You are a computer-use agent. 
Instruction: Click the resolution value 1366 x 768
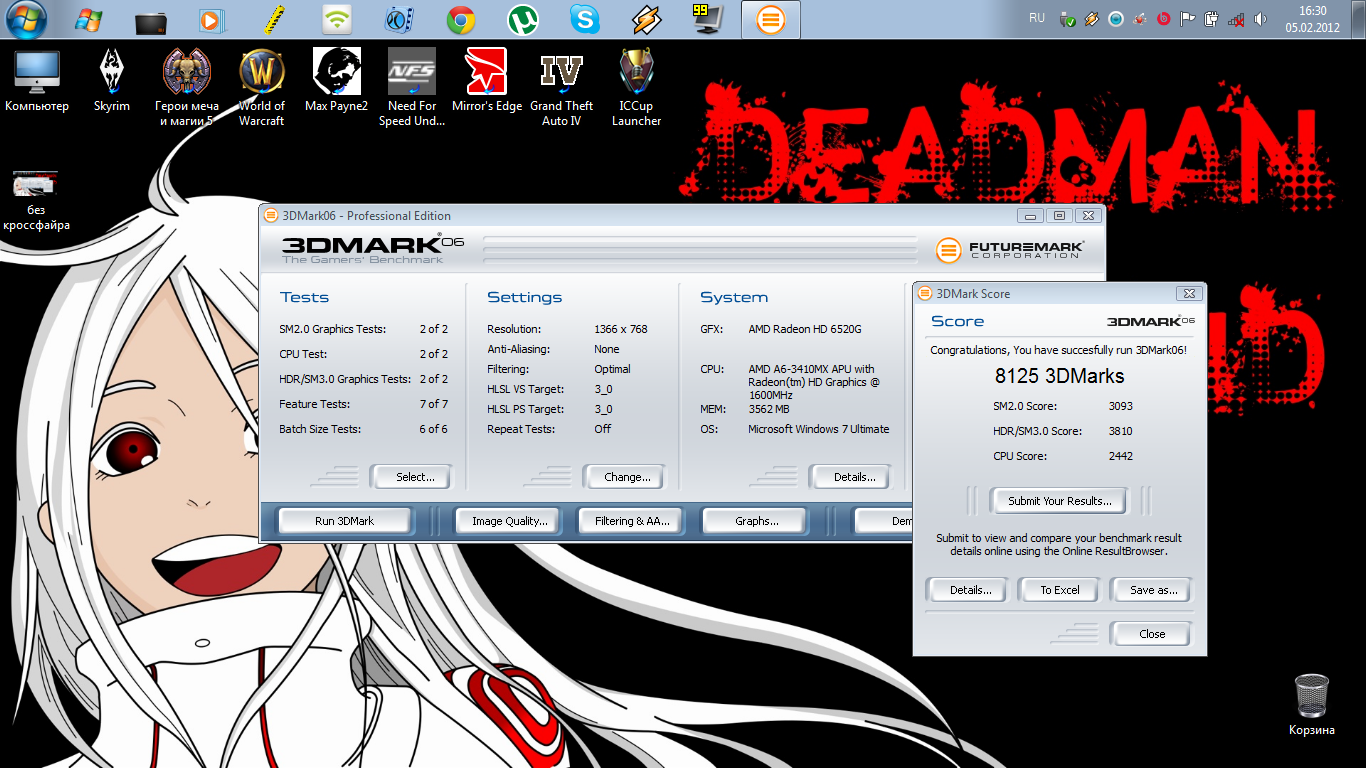tap(621, 329)
